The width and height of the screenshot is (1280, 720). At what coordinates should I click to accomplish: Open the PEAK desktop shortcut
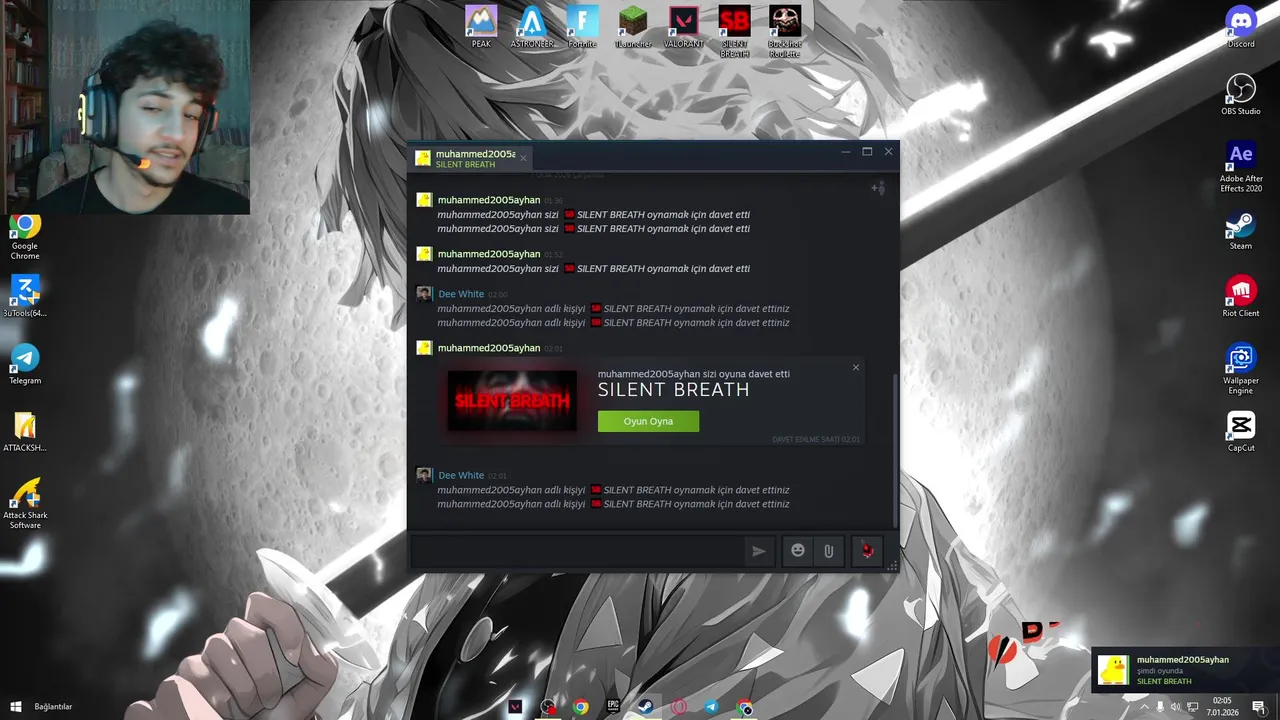point(481,27)
